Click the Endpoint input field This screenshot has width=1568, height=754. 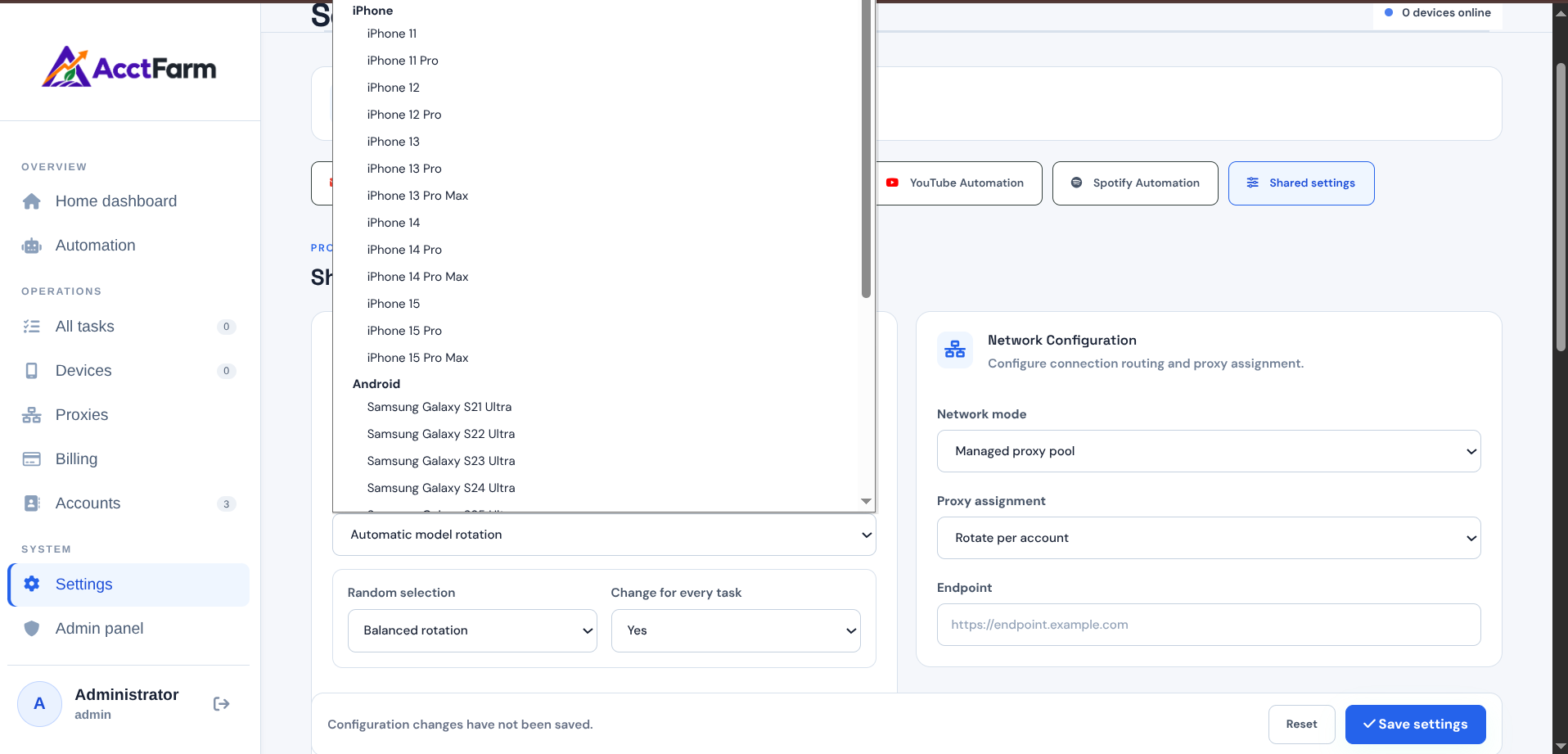point(1209,625)
